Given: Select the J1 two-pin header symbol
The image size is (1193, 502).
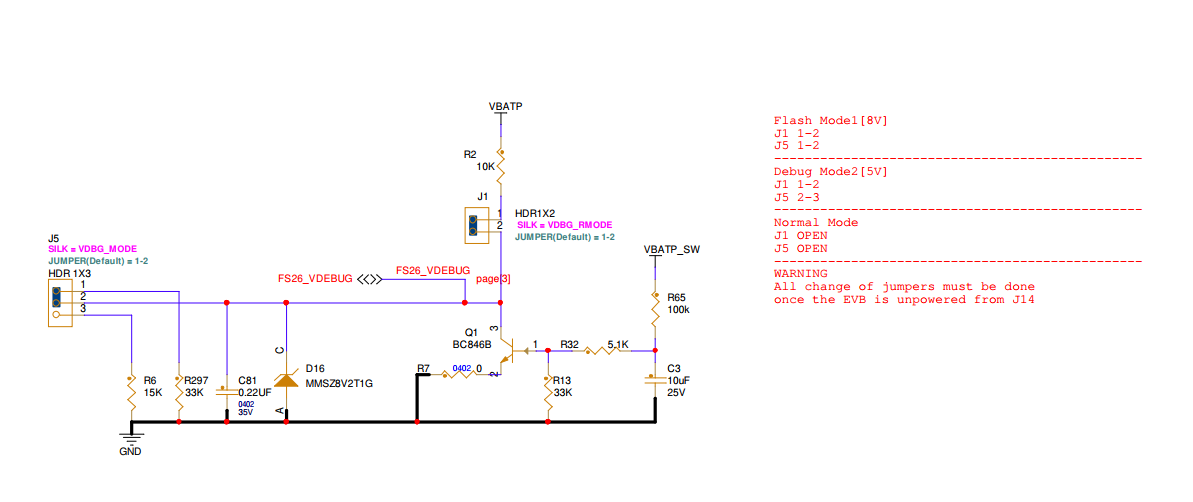Looking at the screenshot, I should coord(477,224).
